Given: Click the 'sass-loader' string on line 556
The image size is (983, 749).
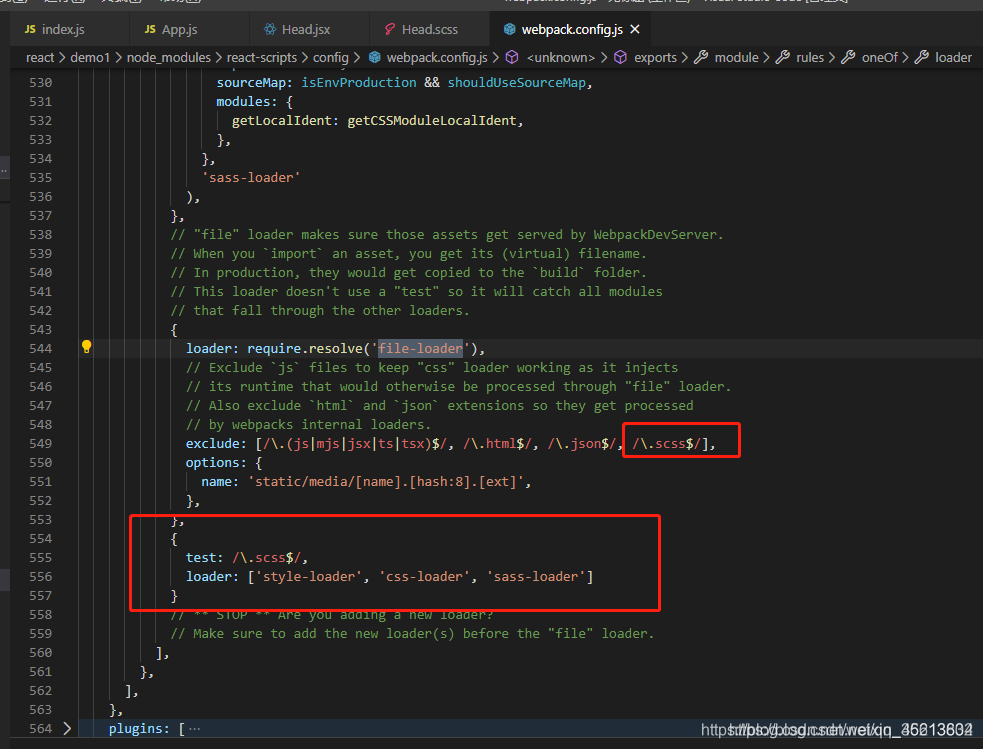Looking at the screenshot, I should pyautogui.click(x=536, y=577).
